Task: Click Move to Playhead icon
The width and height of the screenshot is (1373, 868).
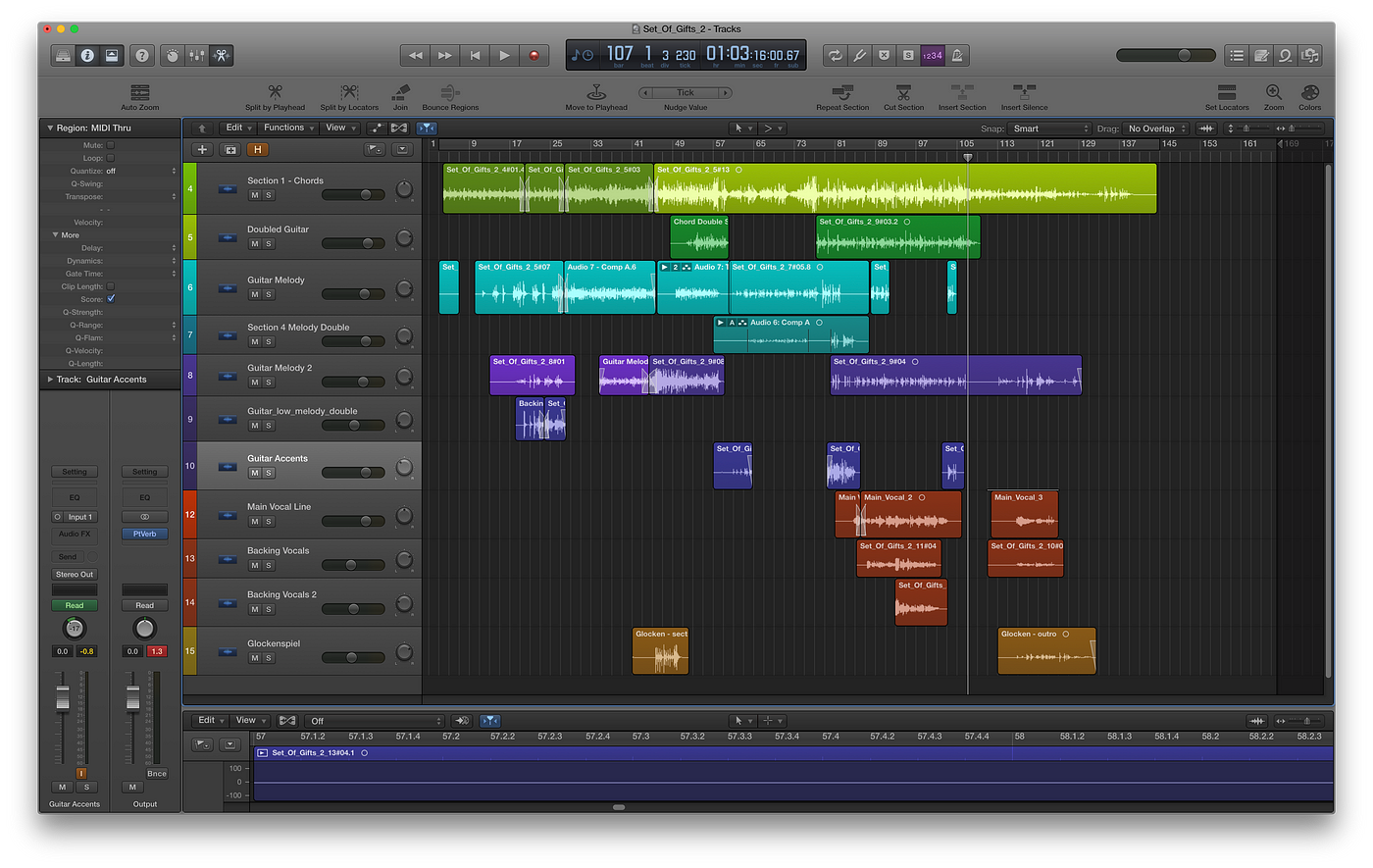Action: point(596,92)
